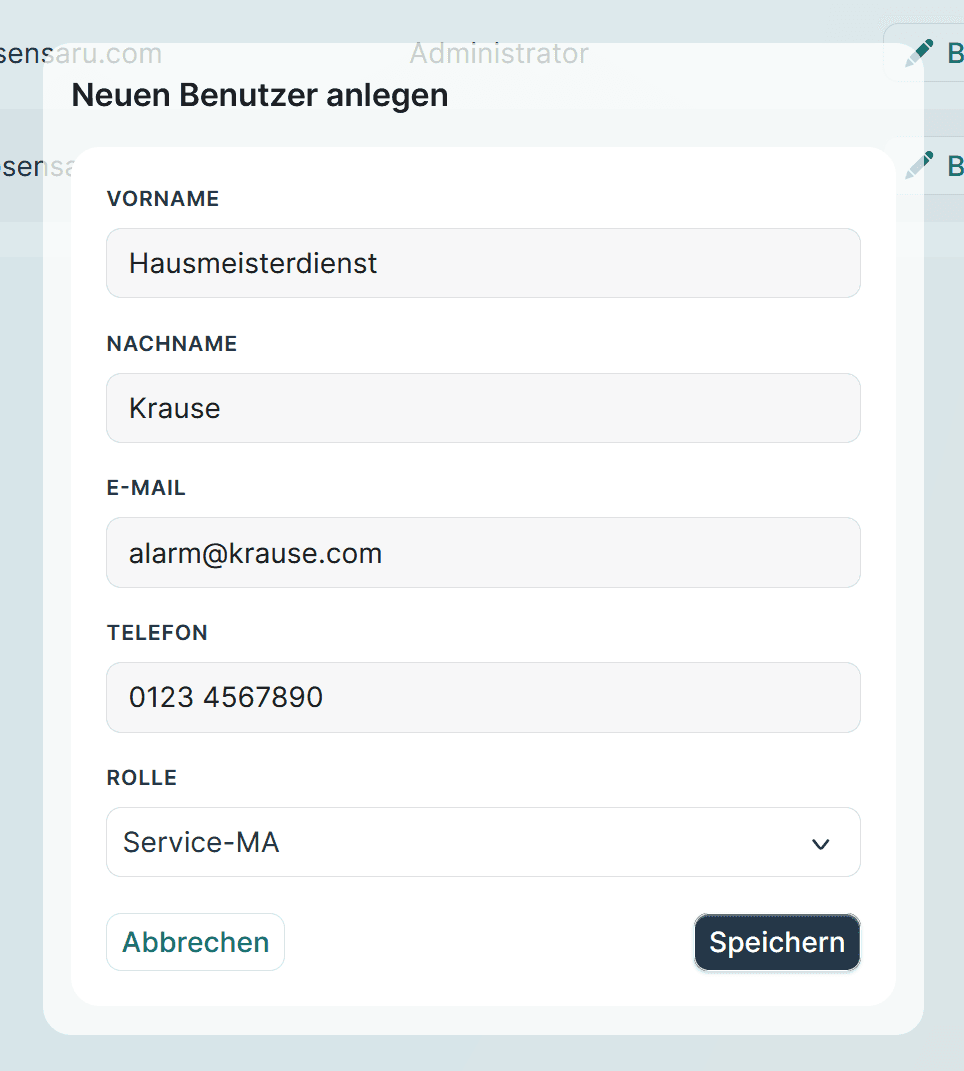Click the dimmed Administrator role text behind dialog
The height and width of the screenshot is (1071, 964).
pyautogui.click(x=499, y=53)
